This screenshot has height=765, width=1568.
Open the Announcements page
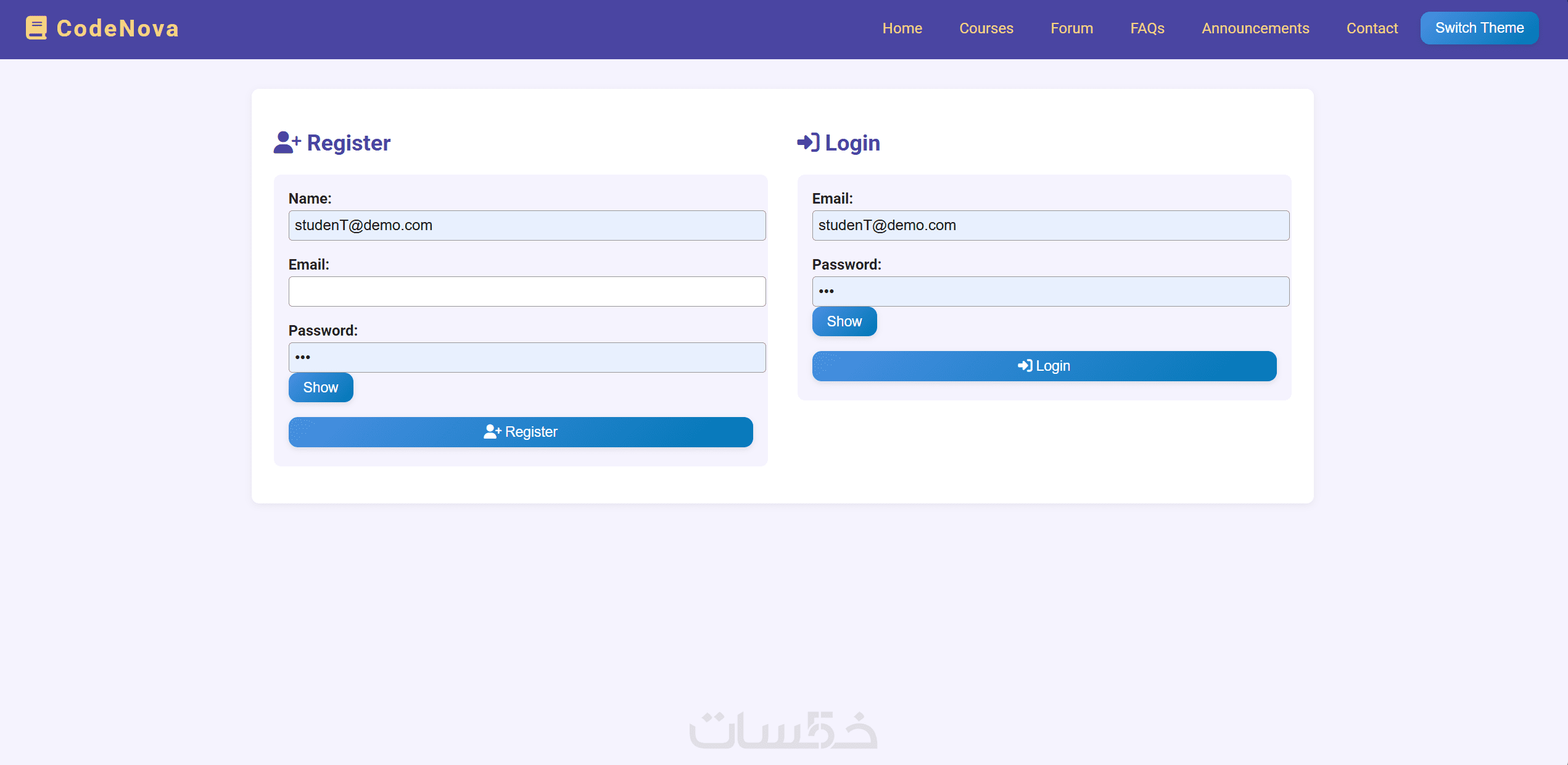(1255, 28)
